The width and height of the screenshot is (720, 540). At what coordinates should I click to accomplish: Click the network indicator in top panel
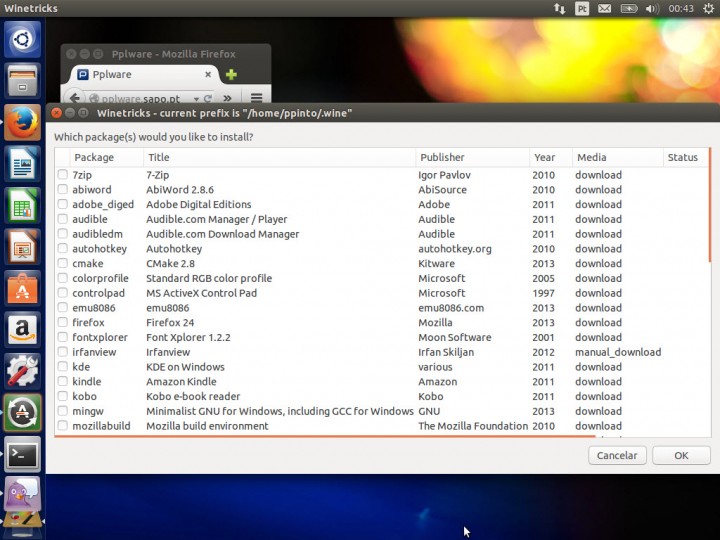click(559, 8)
